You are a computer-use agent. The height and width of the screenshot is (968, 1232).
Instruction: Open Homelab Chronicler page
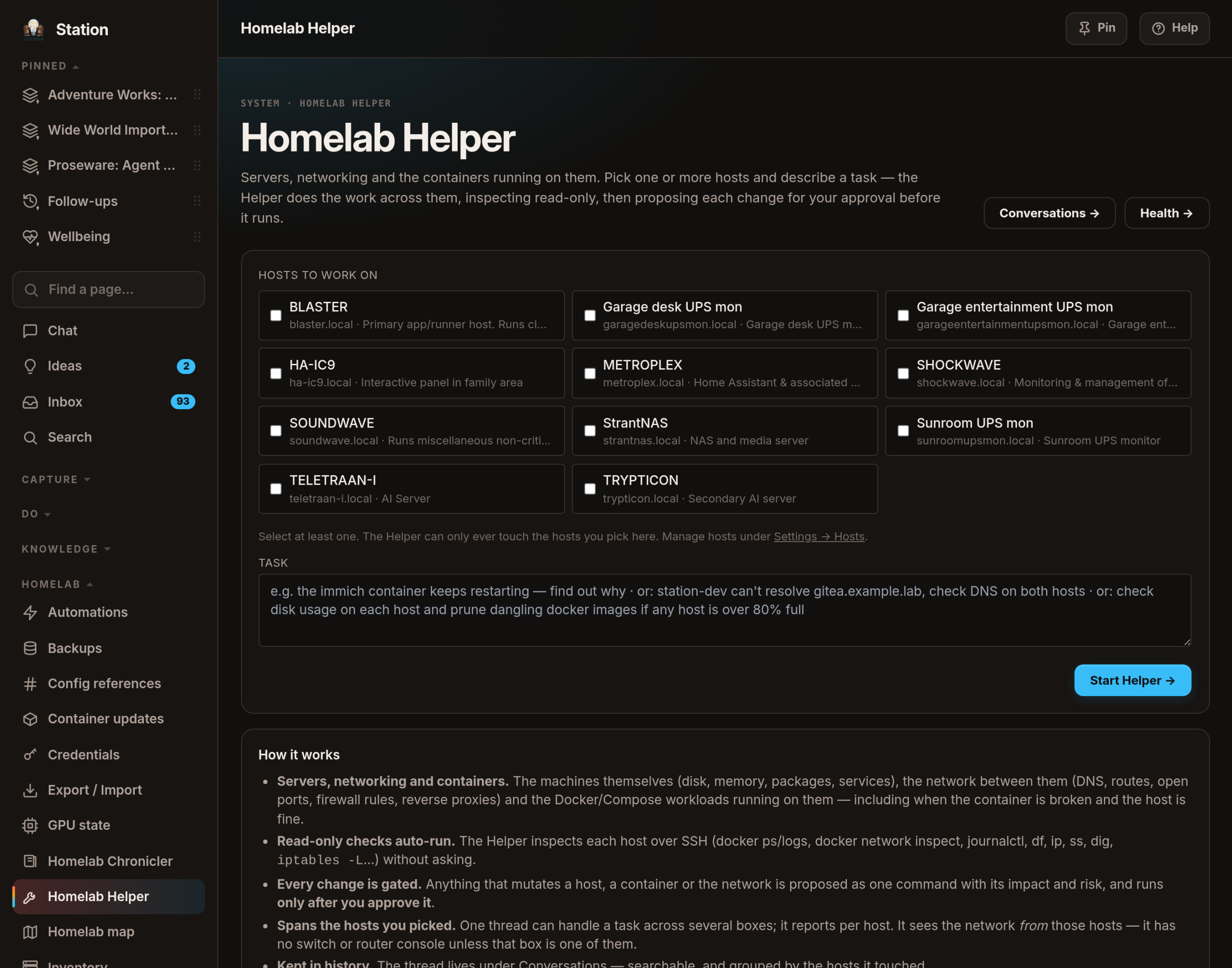108,861
